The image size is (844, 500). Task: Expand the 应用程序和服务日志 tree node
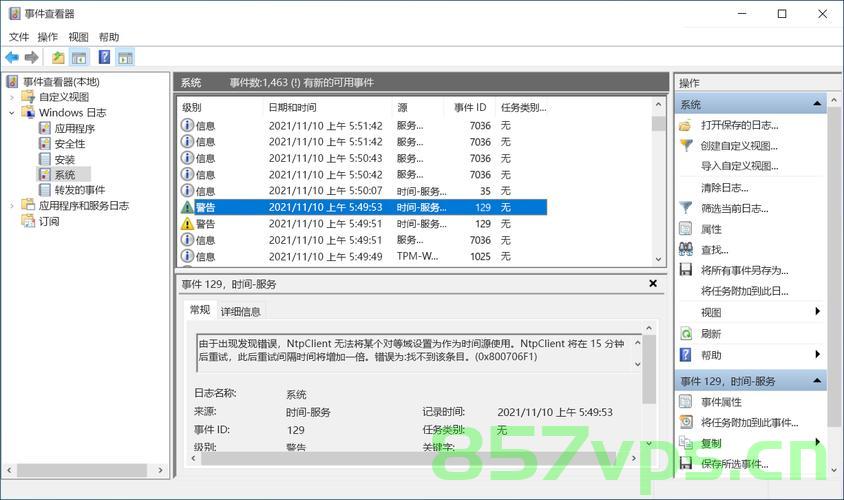(12, 206)
